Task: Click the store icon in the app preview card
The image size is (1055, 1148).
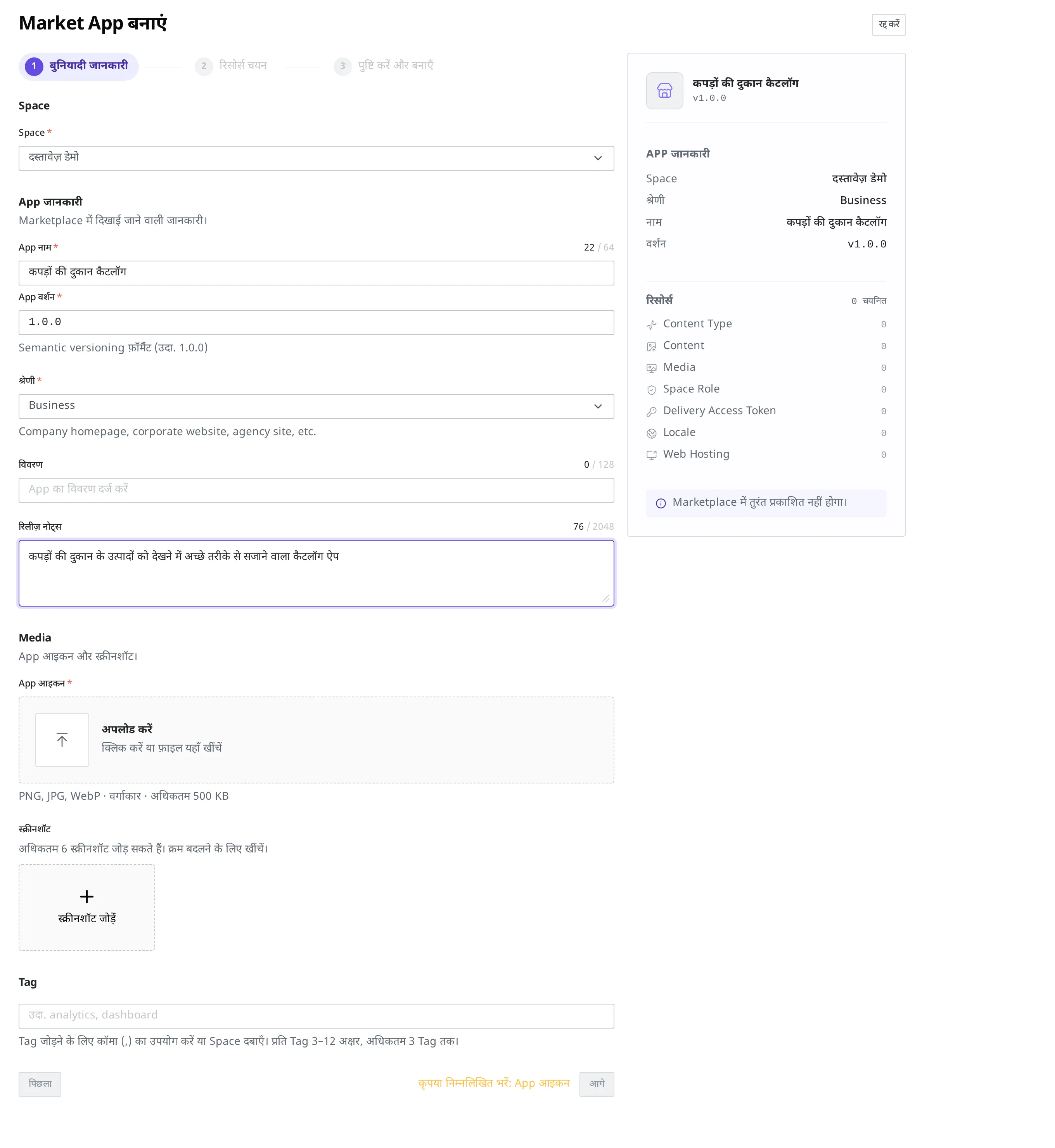Action: click(664, 91)
